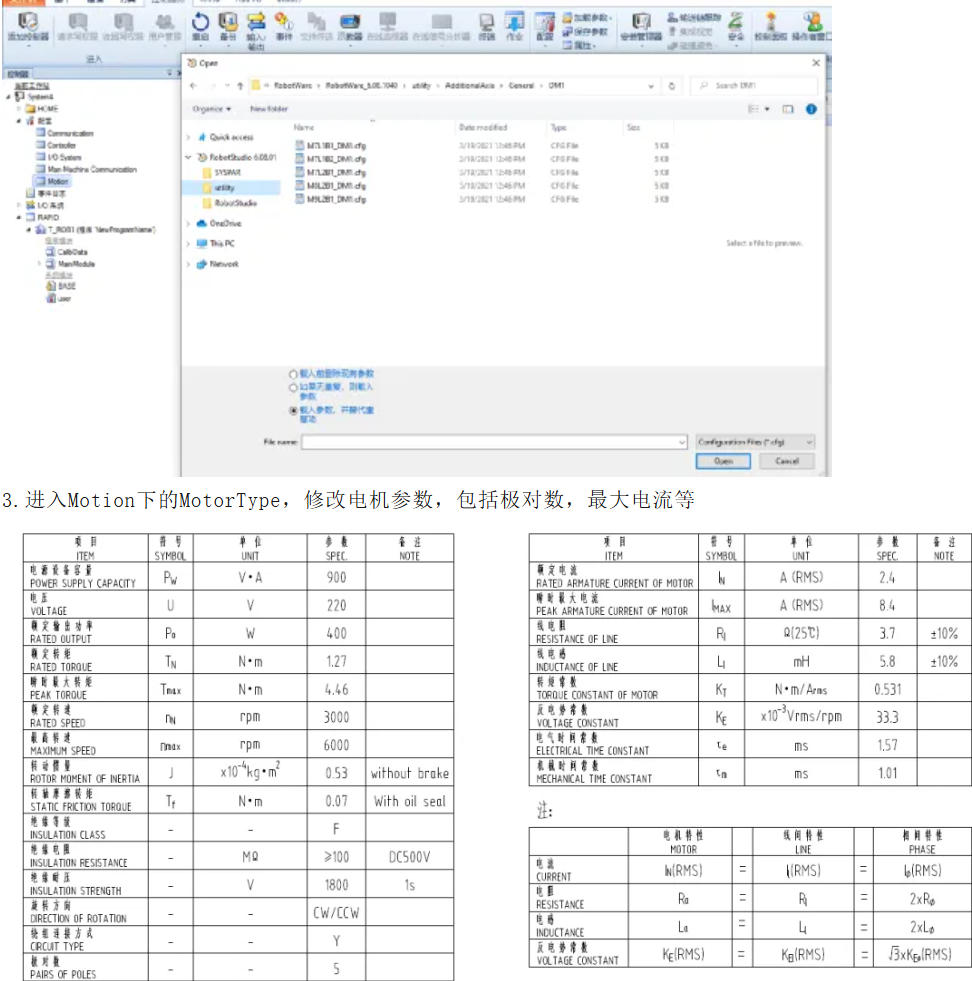Click the Add Controller ribbon icon
Viewport: 972px width, 981px height.
point(29,25)
